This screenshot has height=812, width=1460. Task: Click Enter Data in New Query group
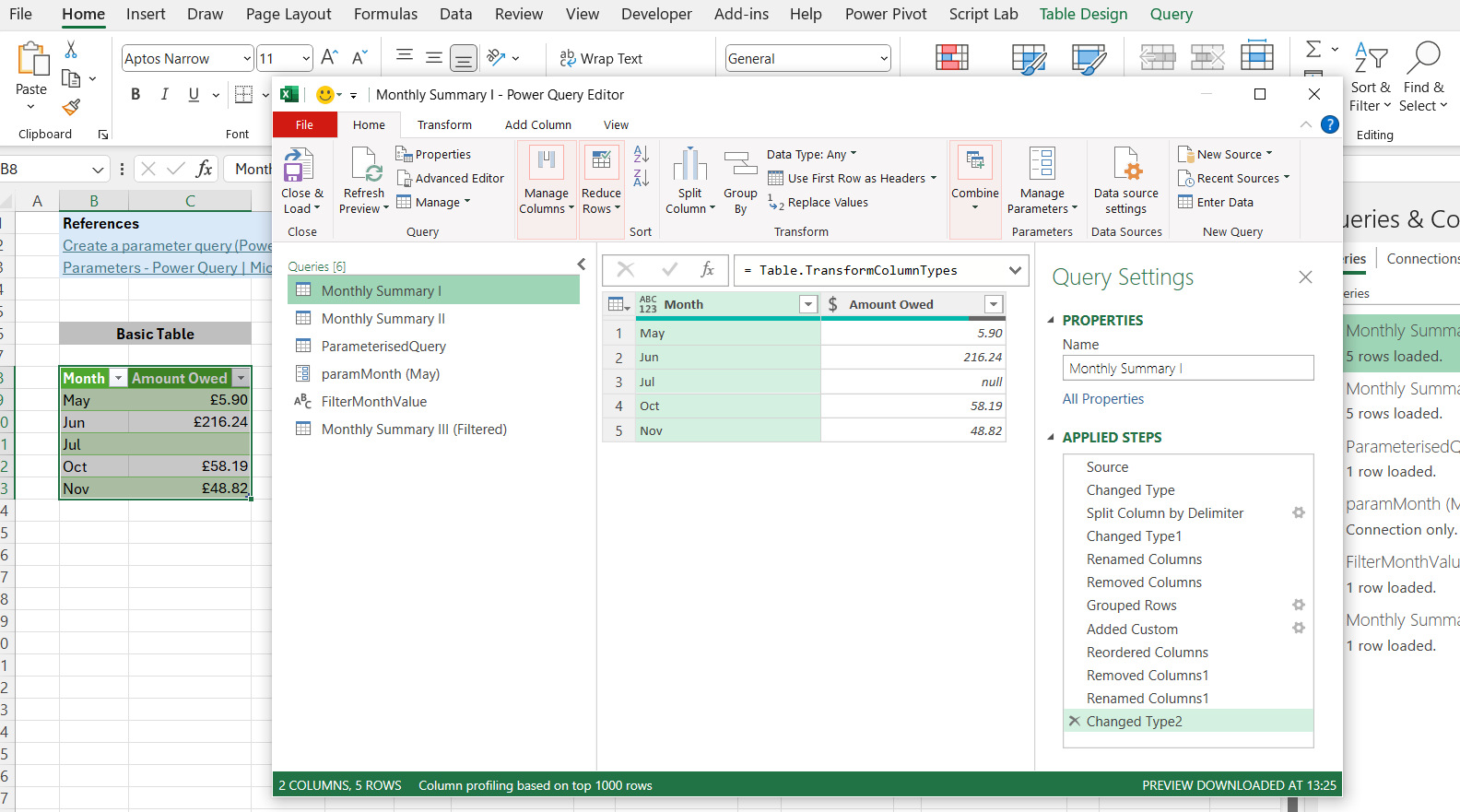[1216, 202]
